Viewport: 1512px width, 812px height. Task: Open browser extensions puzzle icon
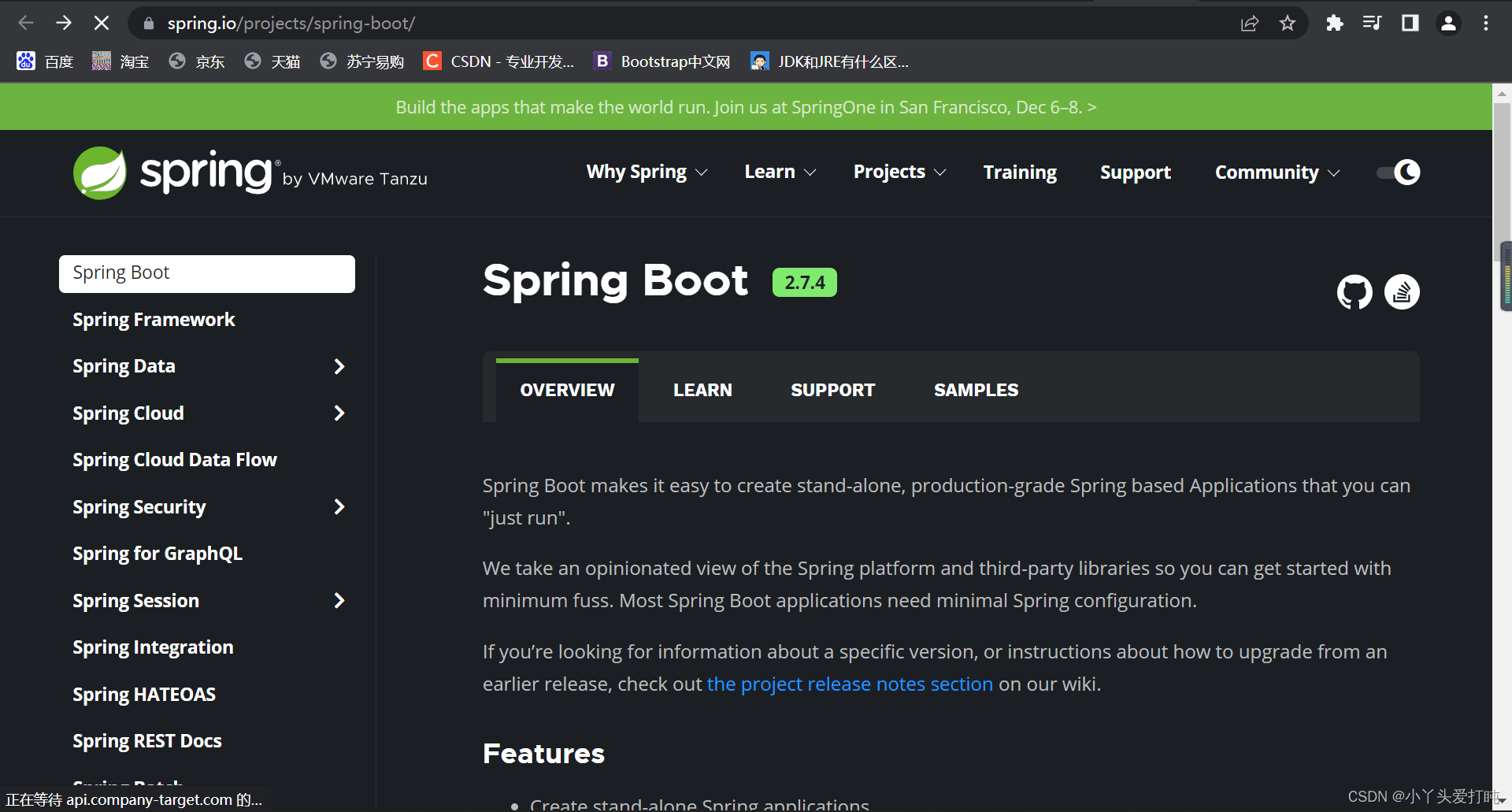coord(1334,23)
